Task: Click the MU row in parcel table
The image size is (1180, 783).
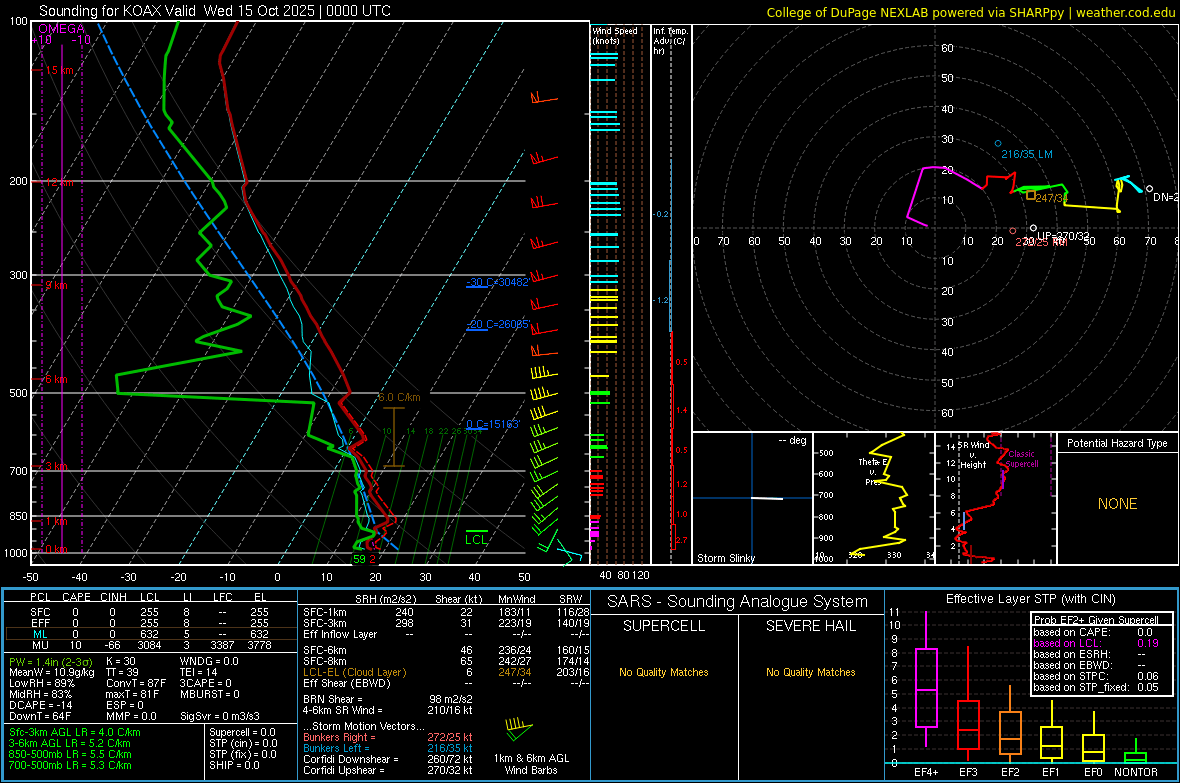Action: [149, 645]
